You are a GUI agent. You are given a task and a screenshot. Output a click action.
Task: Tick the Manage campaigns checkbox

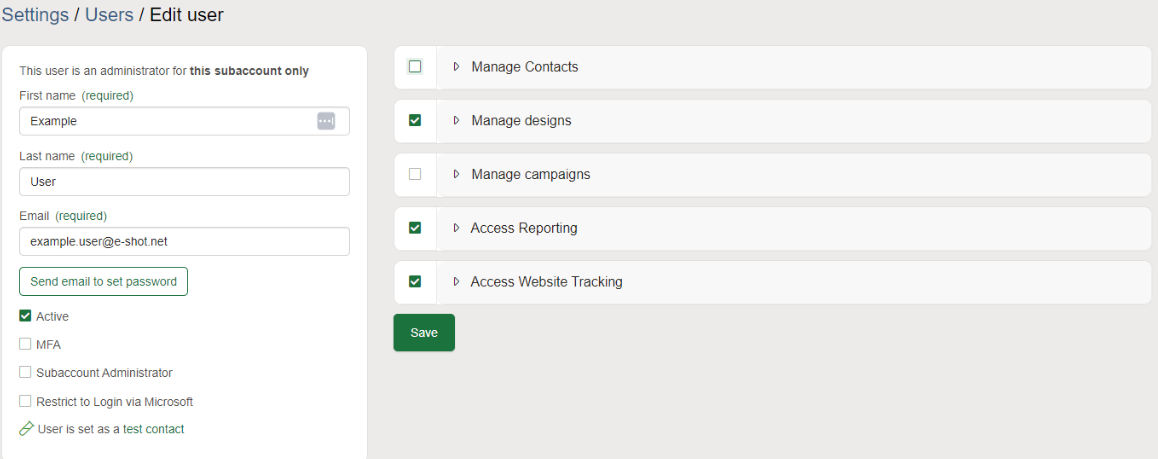(x=415, y=174)
